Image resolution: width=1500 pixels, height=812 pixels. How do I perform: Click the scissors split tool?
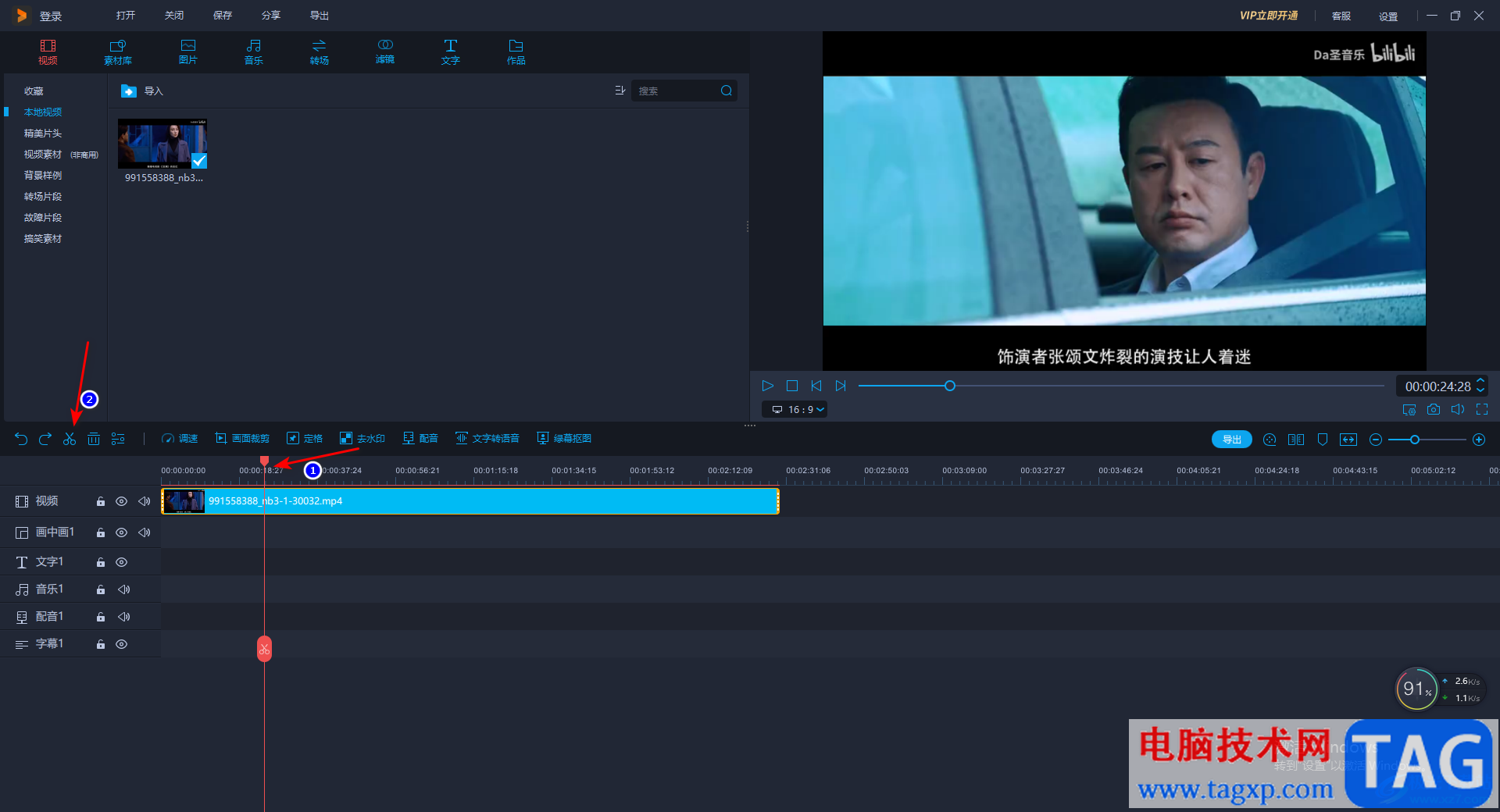tap(70, 439)
